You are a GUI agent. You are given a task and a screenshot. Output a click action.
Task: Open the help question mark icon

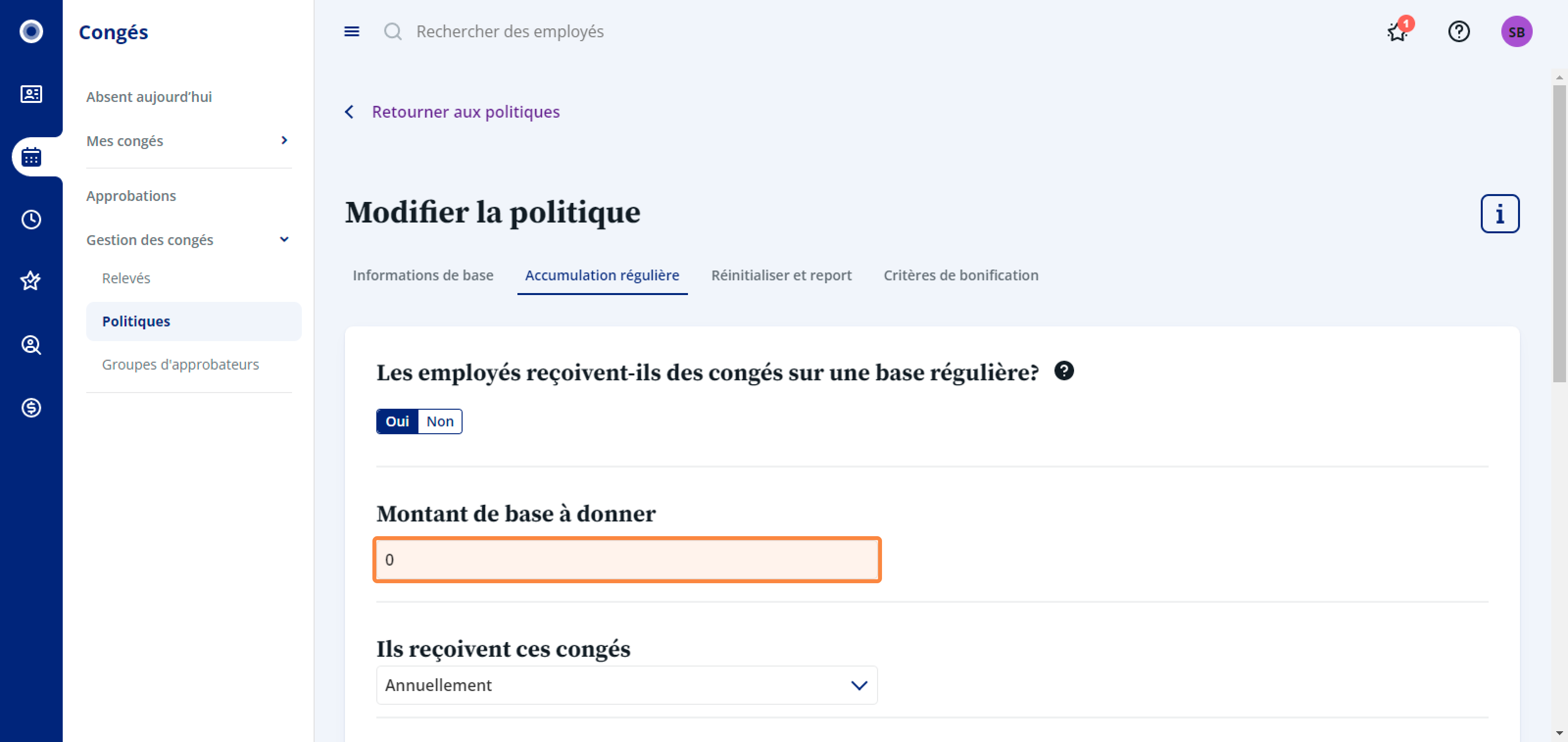[1458, 32]
